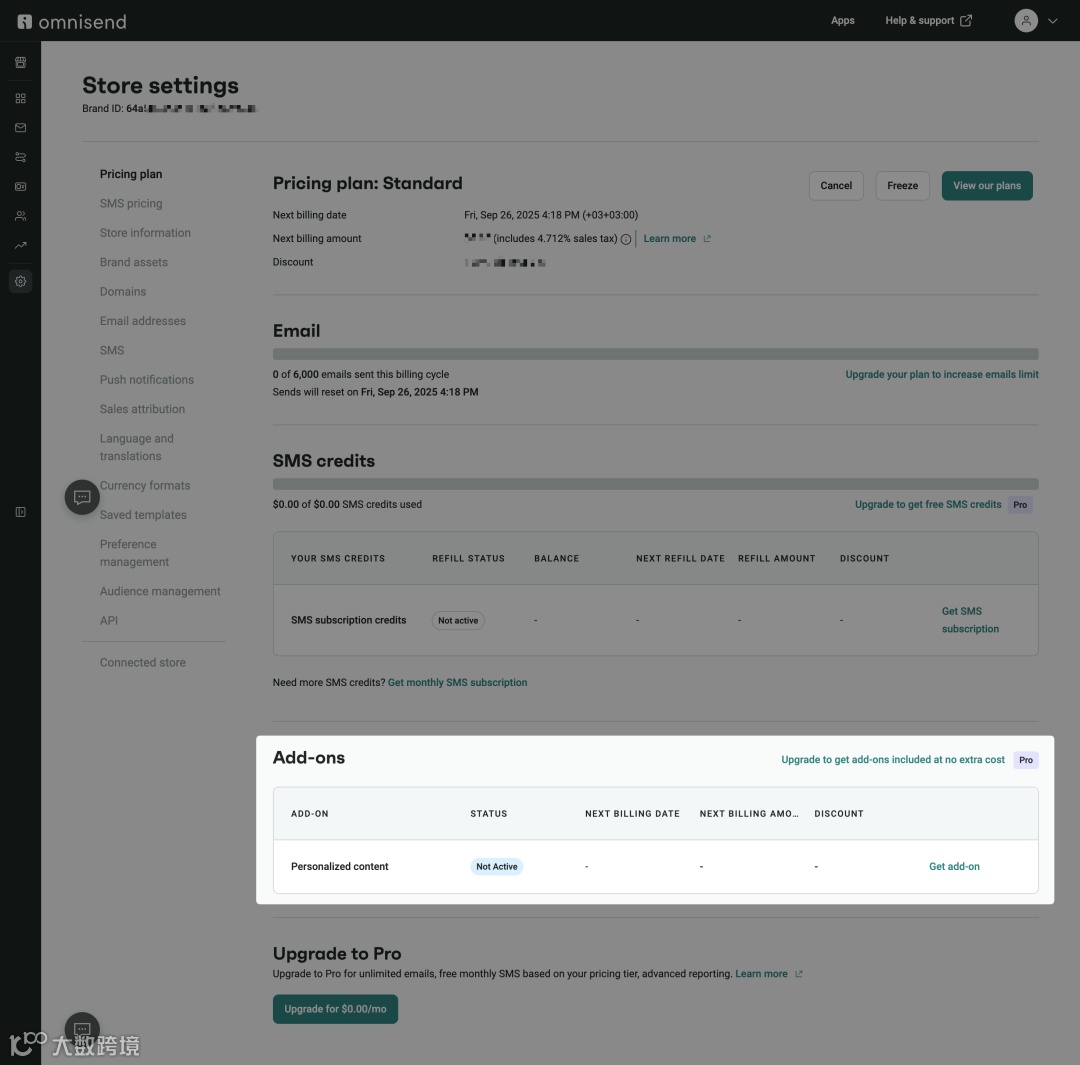Image resolution: width=1080 pixels, height=1065 pixels.
Task: Click the Not Active add-on status badge
Action: point(497,867)
